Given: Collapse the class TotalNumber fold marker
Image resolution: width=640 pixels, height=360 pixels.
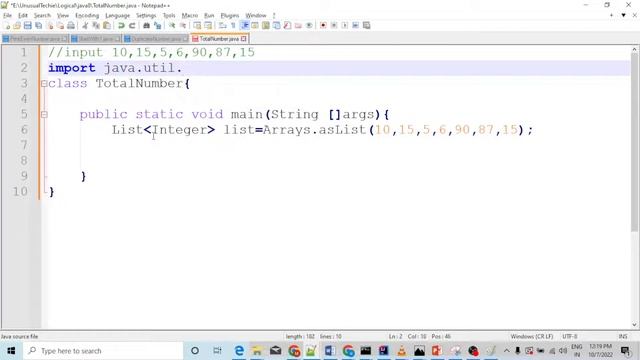Looking at the screenshot, I should (44, 84).
